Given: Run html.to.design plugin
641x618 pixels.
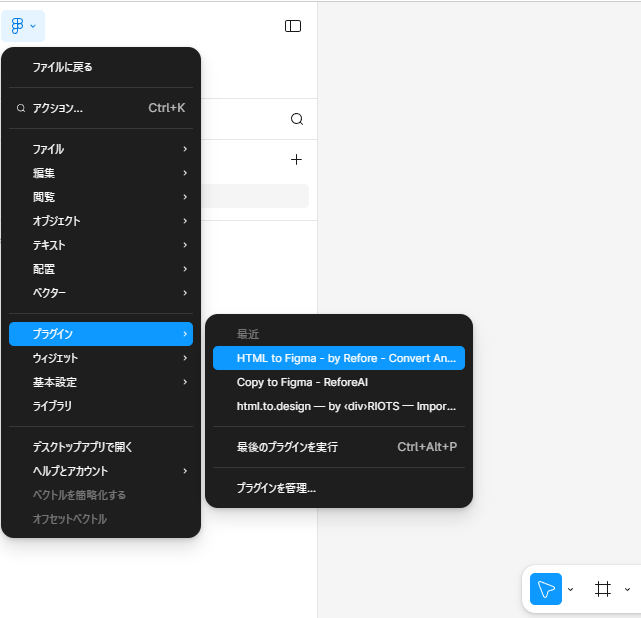Looking at the screenshot, I should (339, 406).
